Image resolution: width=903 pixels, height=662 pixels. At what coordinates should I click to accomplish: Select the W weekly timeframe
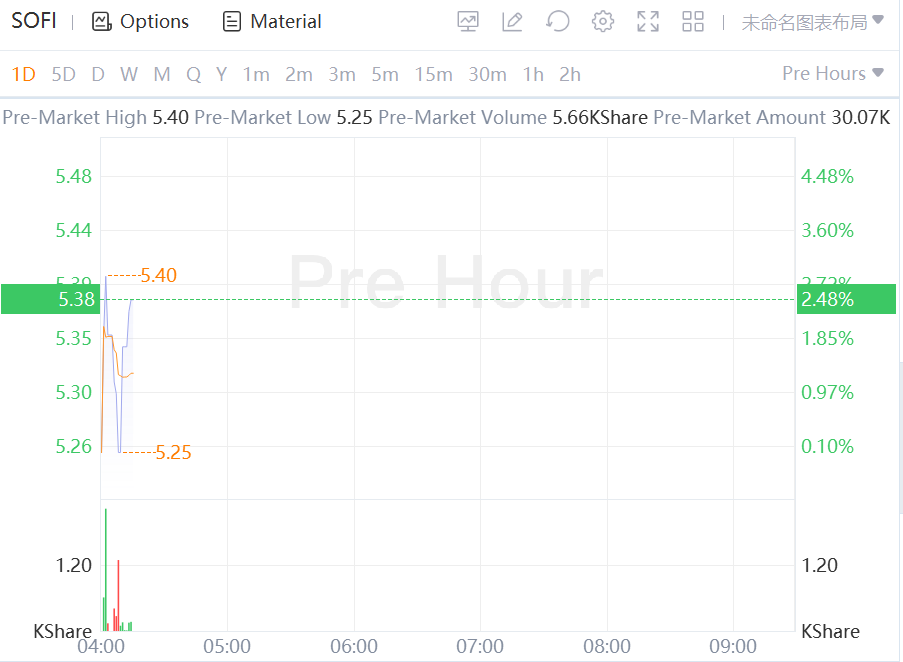(x=129, y=74)
